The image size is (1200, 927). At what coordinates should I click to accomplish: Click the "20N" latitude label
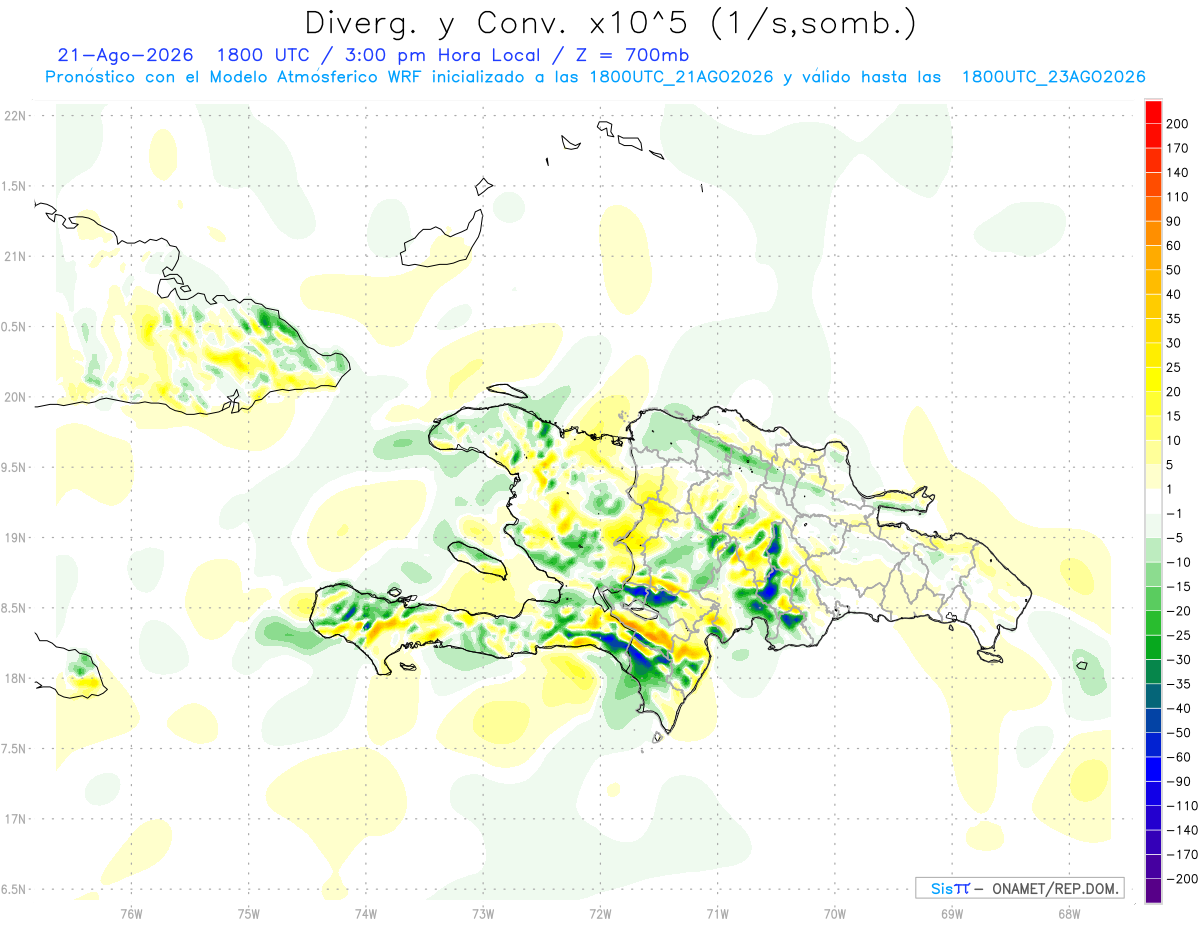coord(14,397)
